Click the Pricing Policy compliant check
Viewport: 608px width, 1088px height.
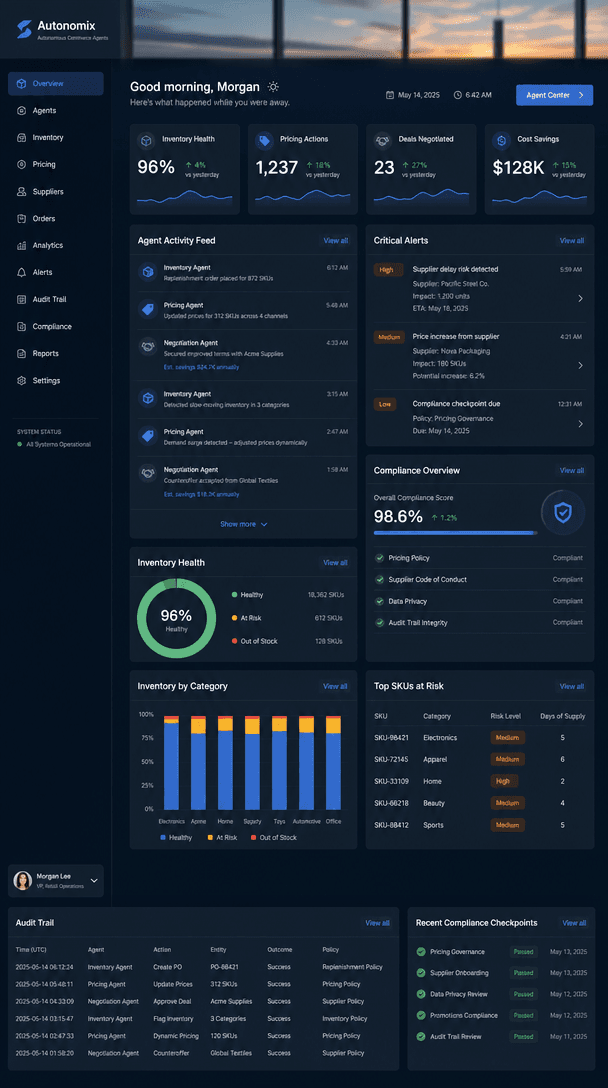380,558
